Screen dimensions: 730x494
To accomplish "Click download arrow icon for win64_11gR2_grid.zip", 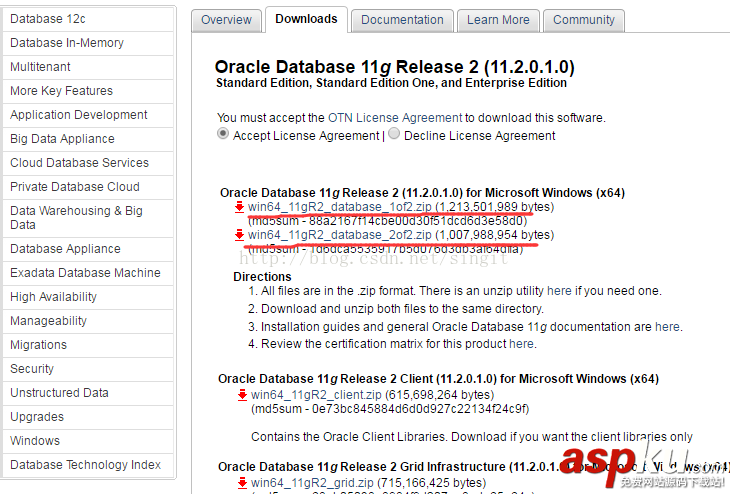I will click(242, 483).
